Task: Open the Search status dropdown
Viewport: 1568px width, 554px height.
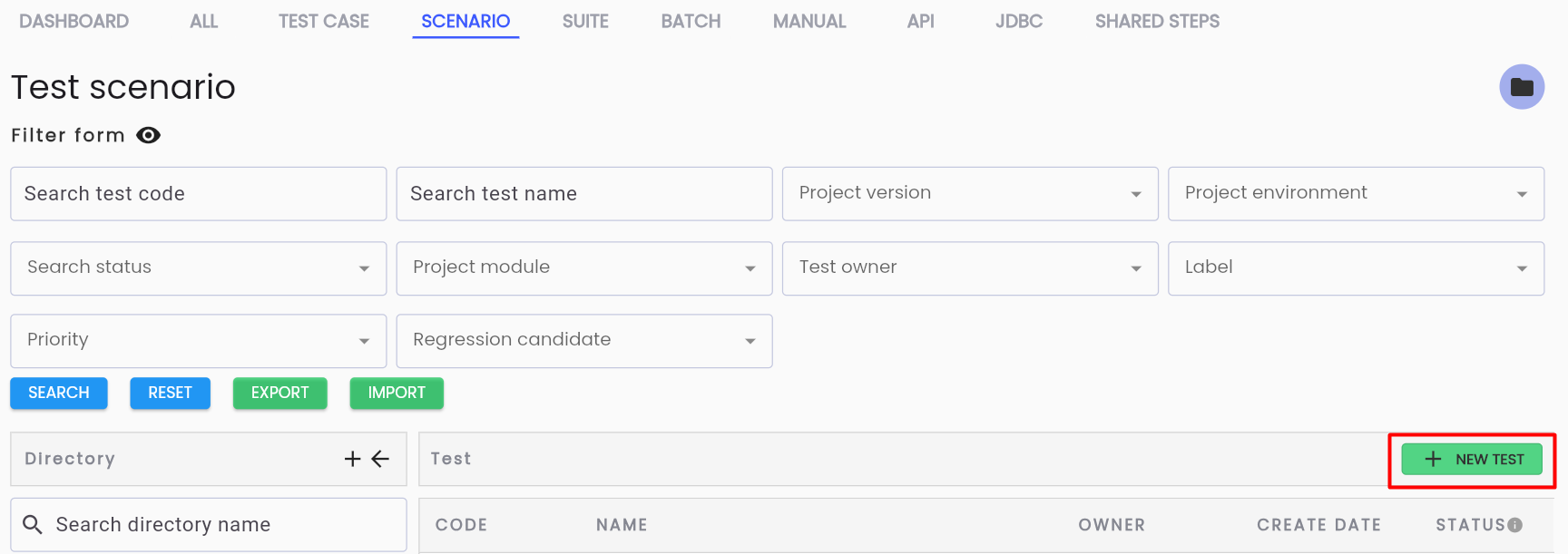Action: click(x=198, y=267)
